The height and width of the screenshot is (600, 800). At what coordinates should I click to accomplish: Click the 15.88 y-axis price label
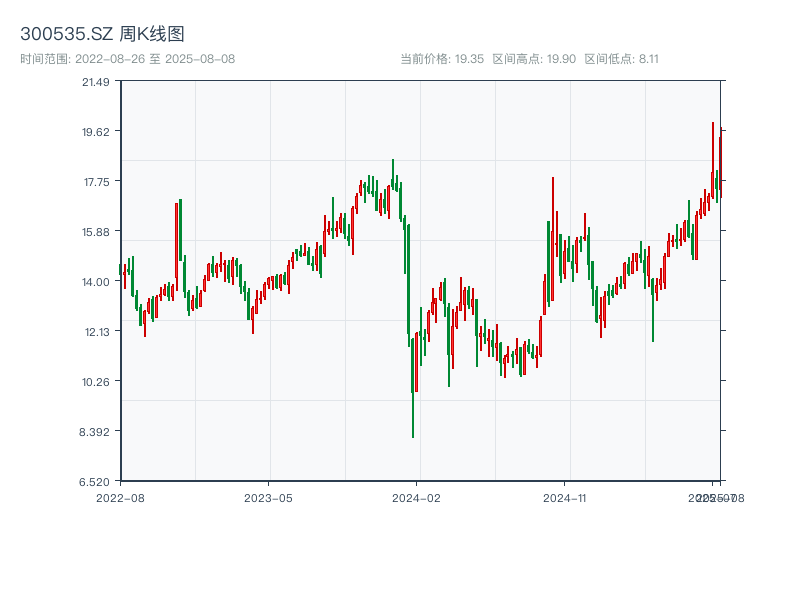pyautogui.click(x=96, y=232)
